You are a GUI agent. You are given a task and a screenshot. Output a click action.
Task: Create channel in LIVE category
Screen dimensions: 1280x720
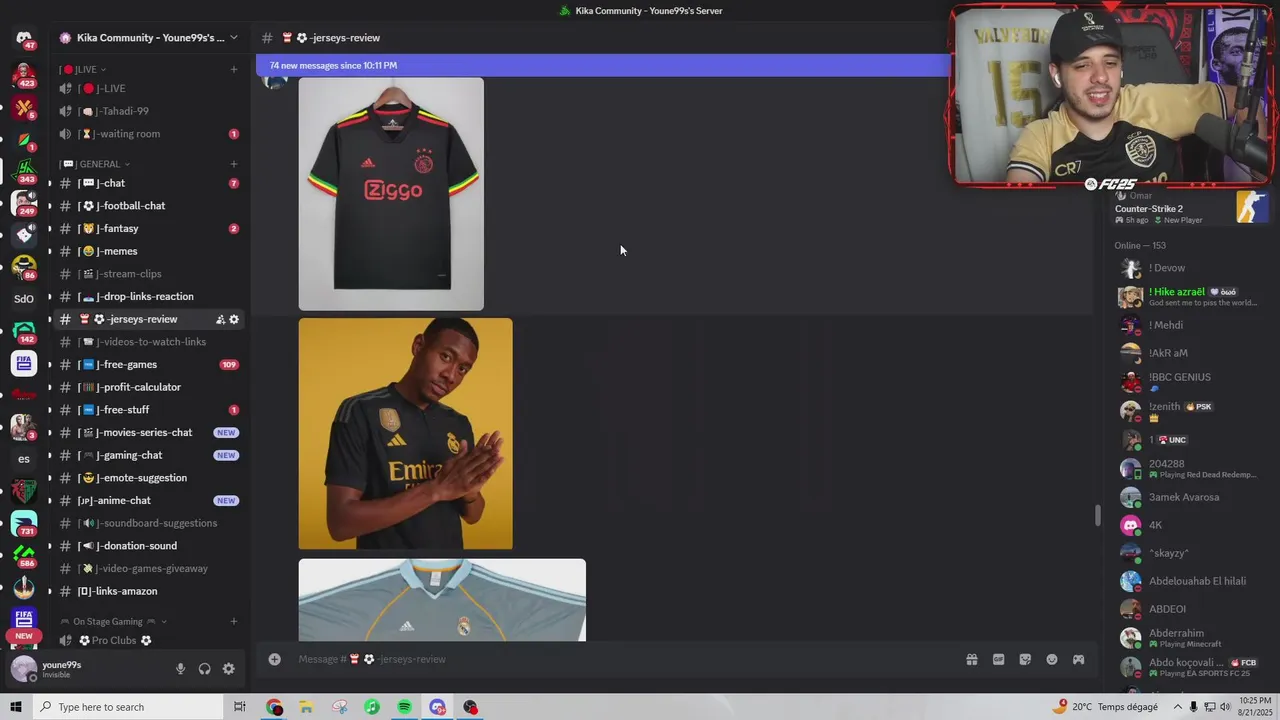click(x=234, y=69)
